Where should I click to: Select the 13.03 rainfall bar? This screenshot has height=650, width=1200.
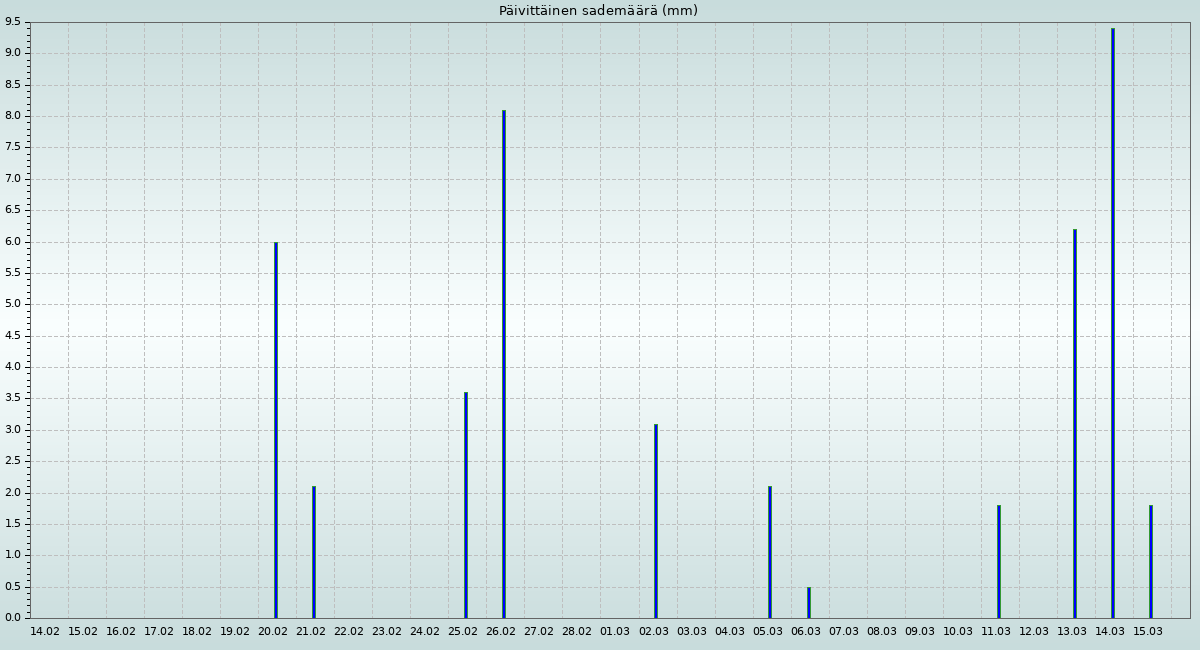click(1075, 424)
